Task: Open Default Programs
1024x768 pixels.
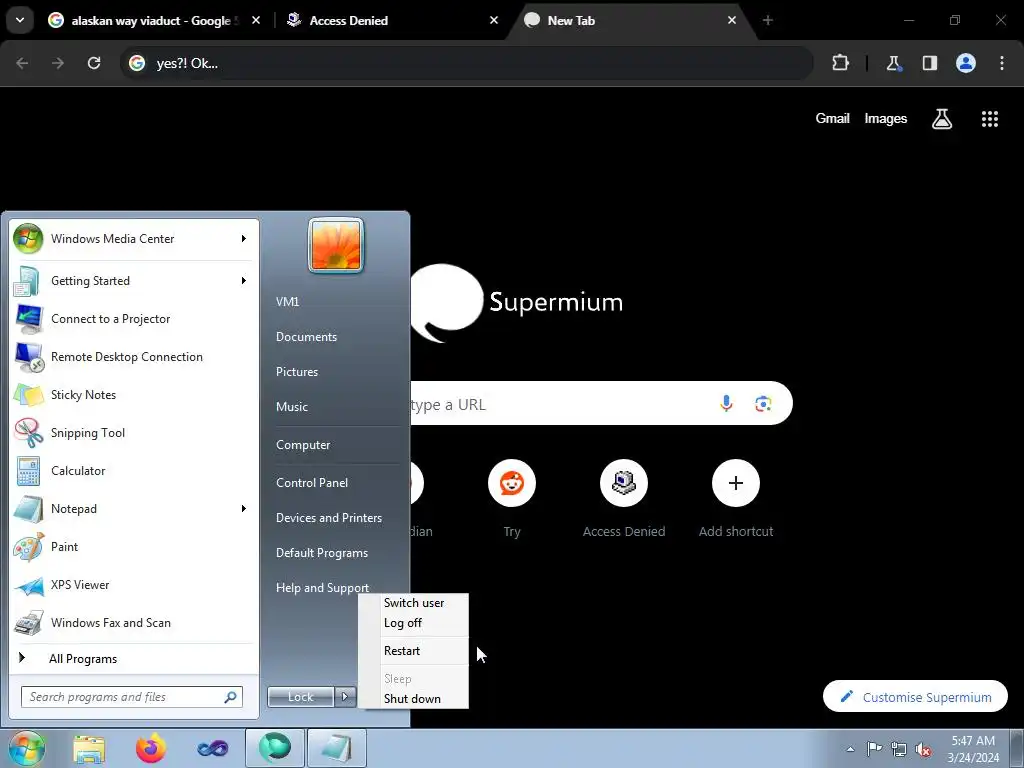Action: point(321,553)
